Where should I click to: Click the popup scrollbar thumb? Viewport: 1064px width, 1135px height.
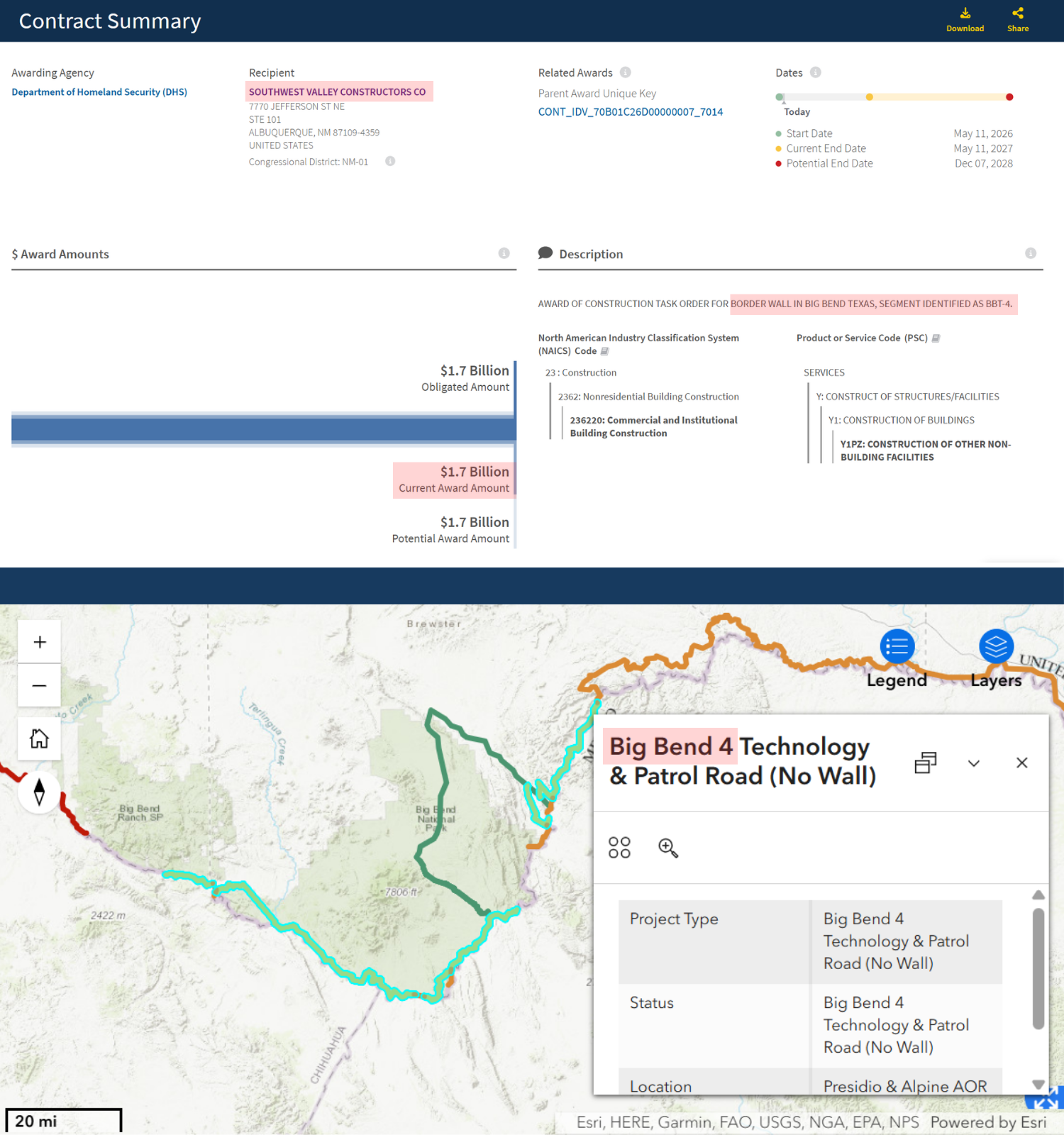pyautogui.click(x=1038, y=968)
